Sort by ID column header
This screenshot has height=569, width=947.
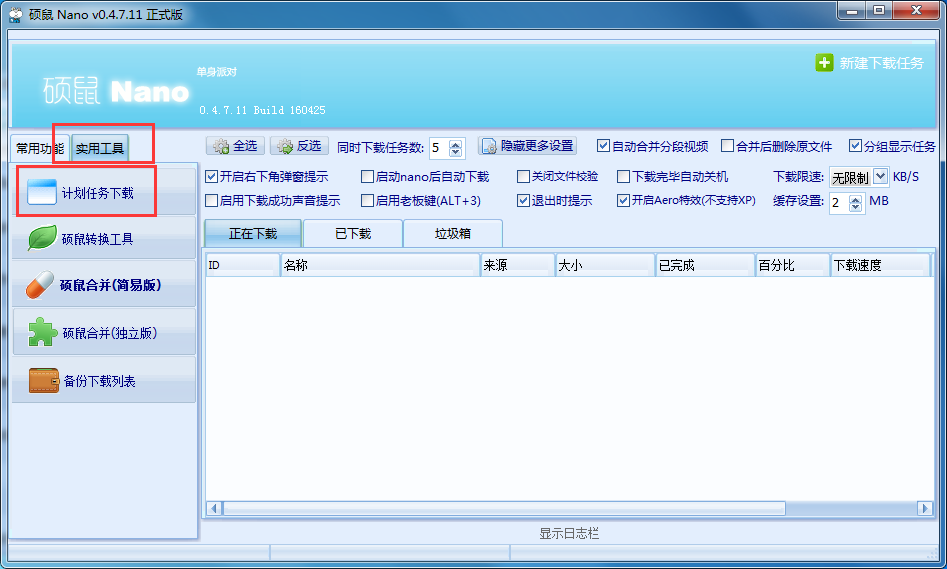[243, 265]
